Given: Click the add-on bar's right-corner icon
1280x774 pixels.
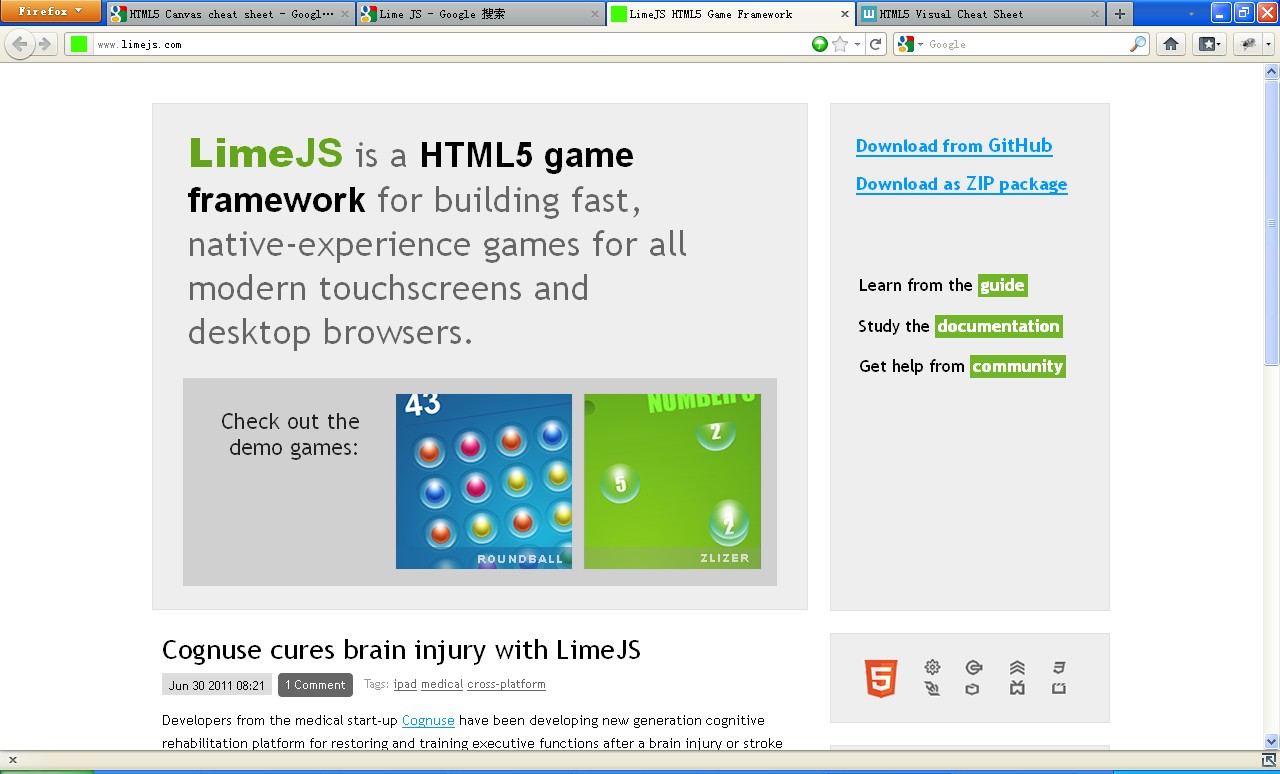Looking at the screenshot, I should (x=1268, y=760).
